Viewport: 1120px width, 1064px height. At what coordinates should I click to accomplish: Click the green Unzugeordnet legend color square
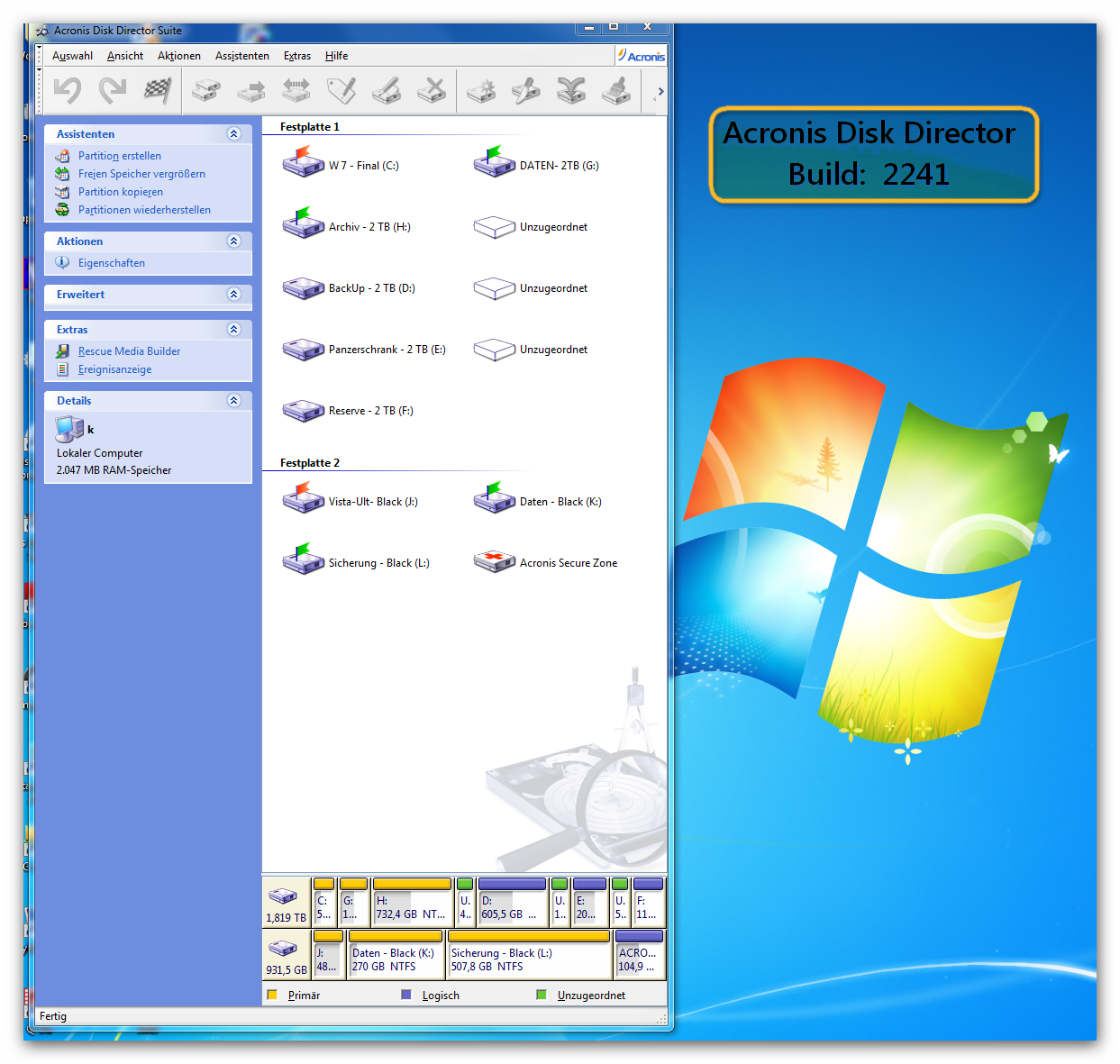[x=542, y=995]
